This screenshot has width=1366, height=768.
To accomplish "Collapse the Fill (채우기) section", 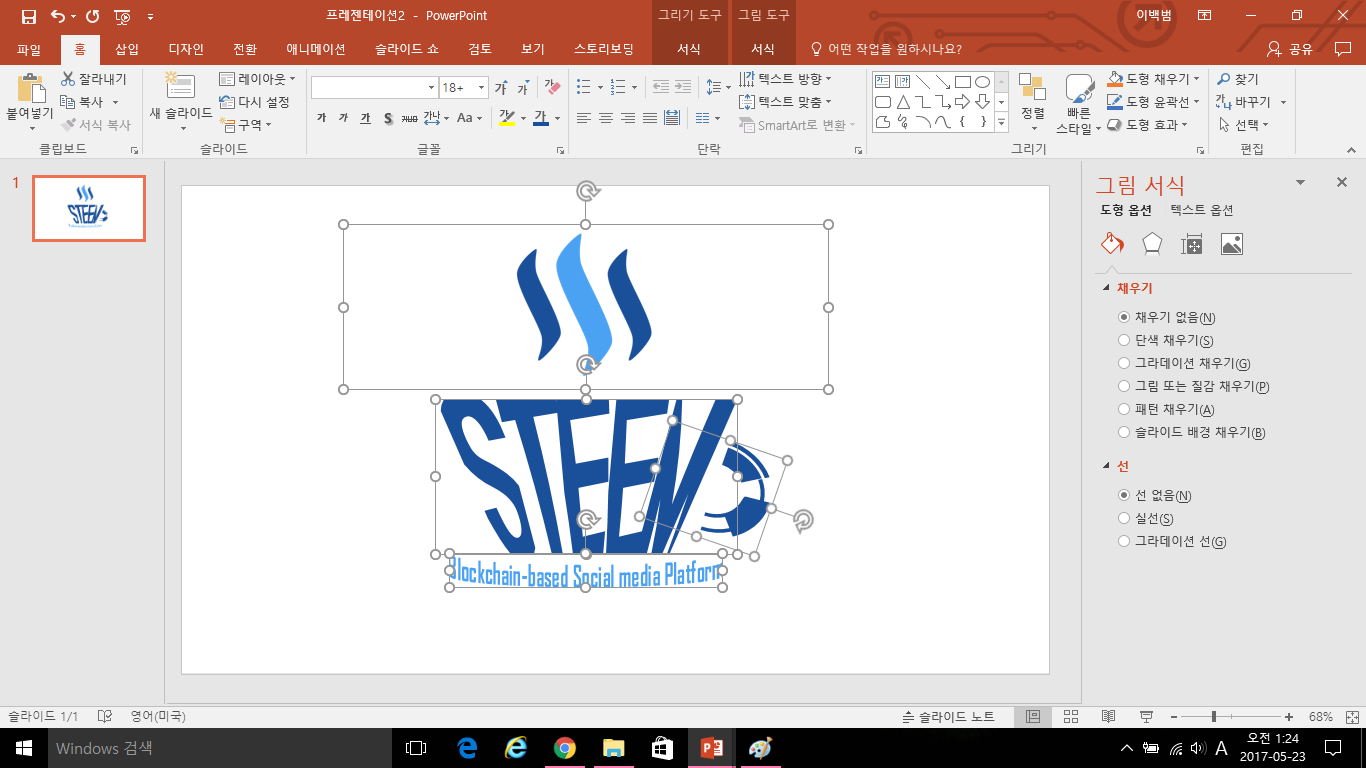I will tap(1106, 288).
